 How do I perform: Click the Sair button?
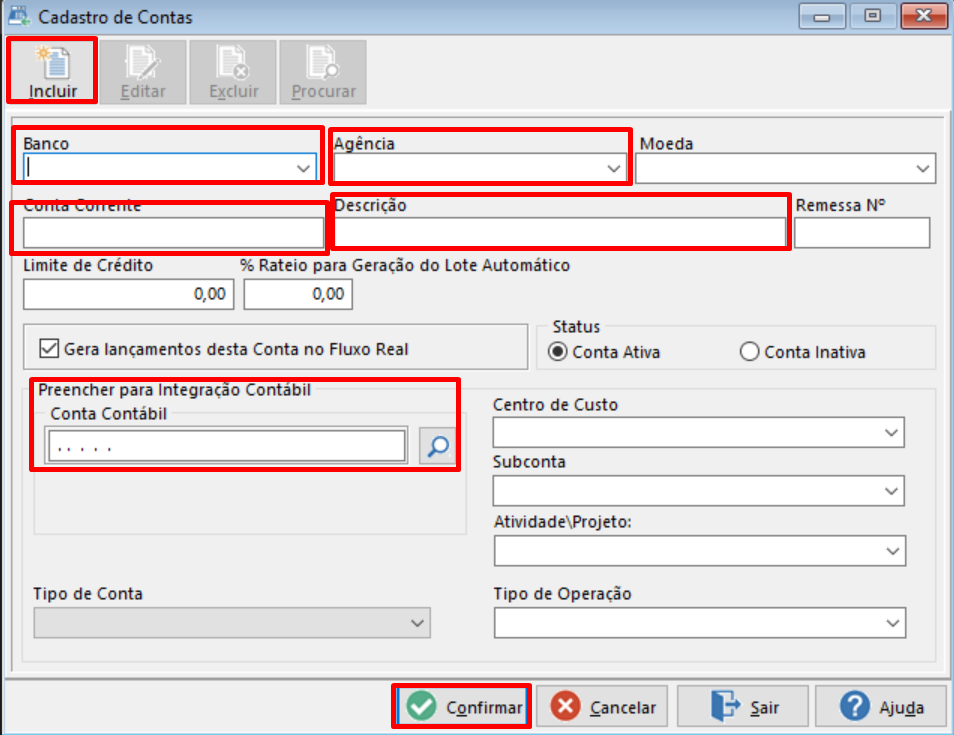pos(743,706)
